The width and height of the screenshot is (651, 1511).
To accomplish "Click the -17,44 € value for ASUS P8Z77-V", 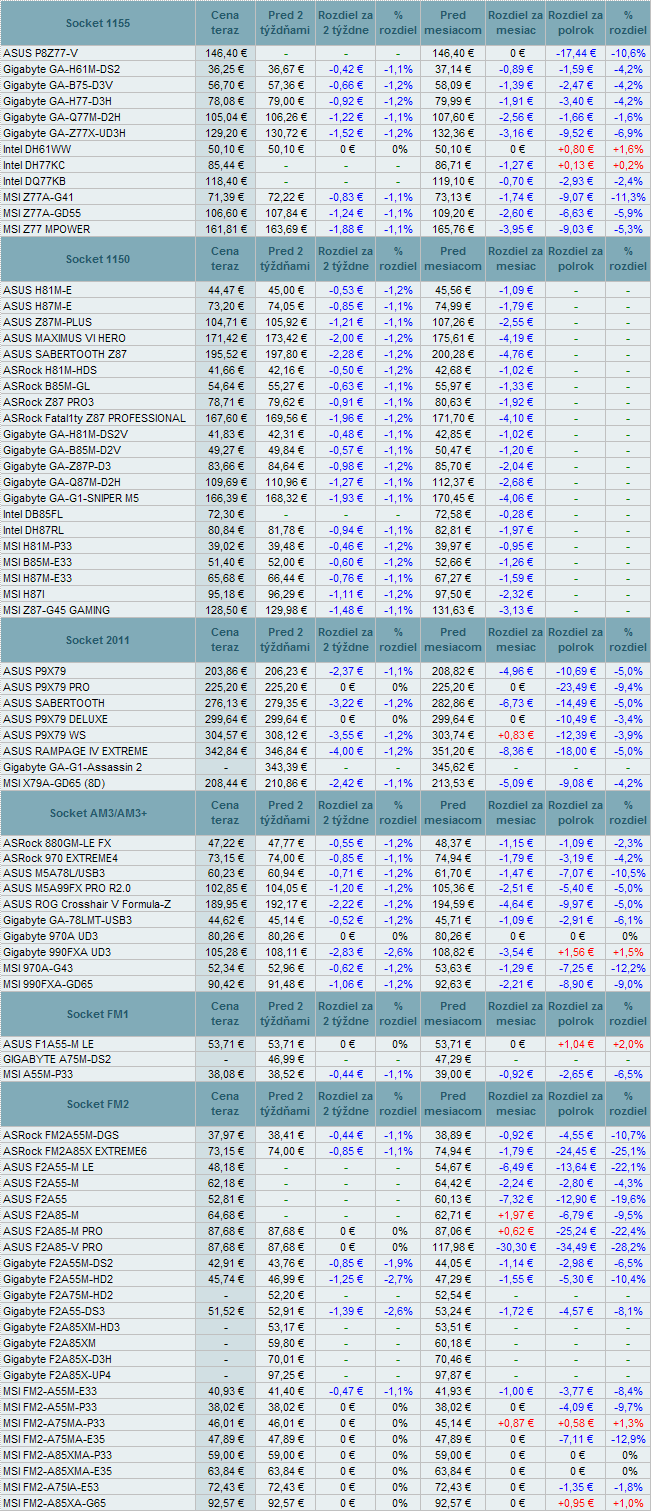I will pos(575,53).
